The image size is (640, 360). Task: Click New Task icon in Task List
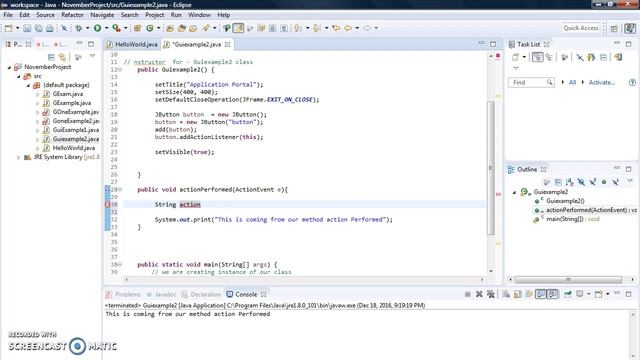click(x=516, y=58)
